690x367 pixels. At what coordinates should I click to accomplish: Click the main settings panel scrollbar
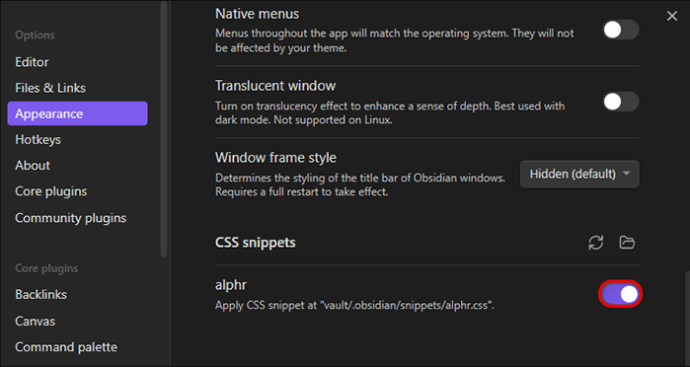687,319
